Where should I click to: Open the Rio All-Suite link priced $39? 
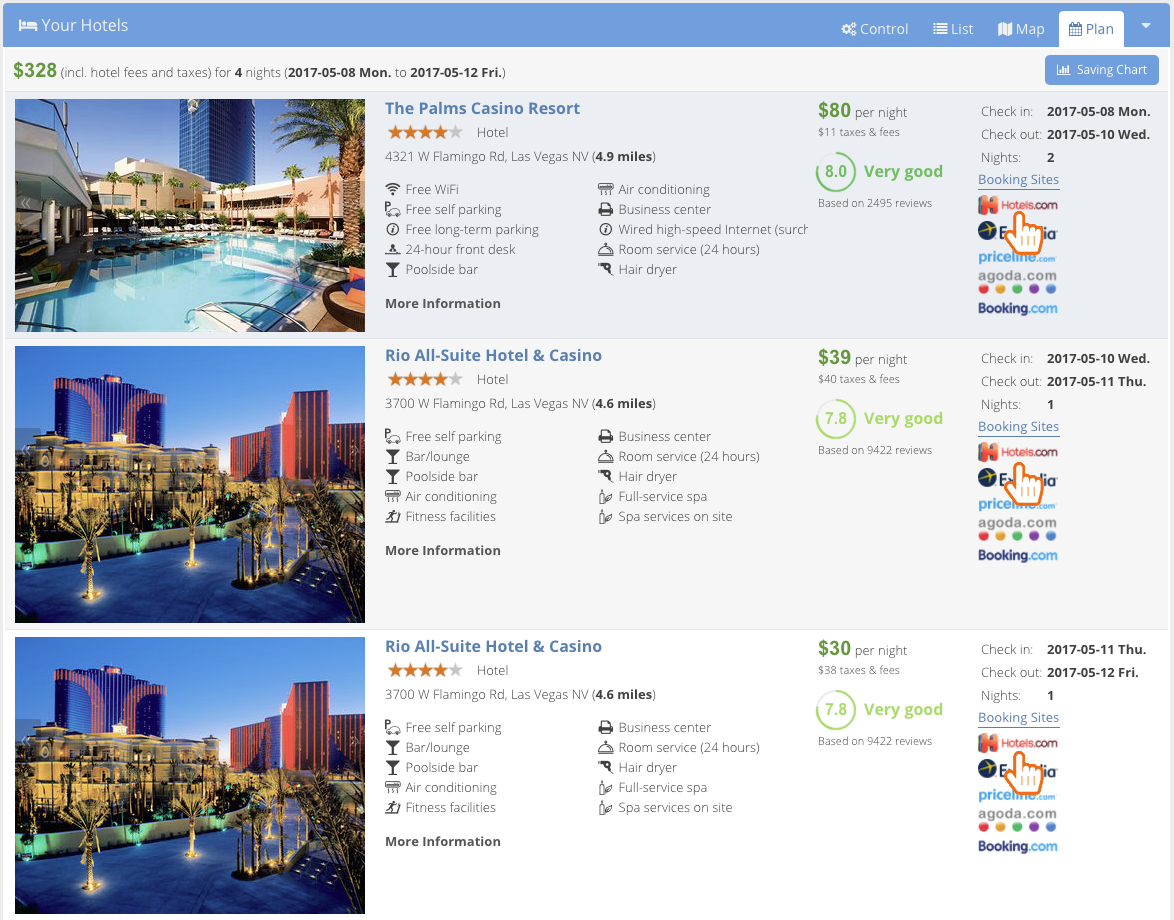[x=493, y=356]
